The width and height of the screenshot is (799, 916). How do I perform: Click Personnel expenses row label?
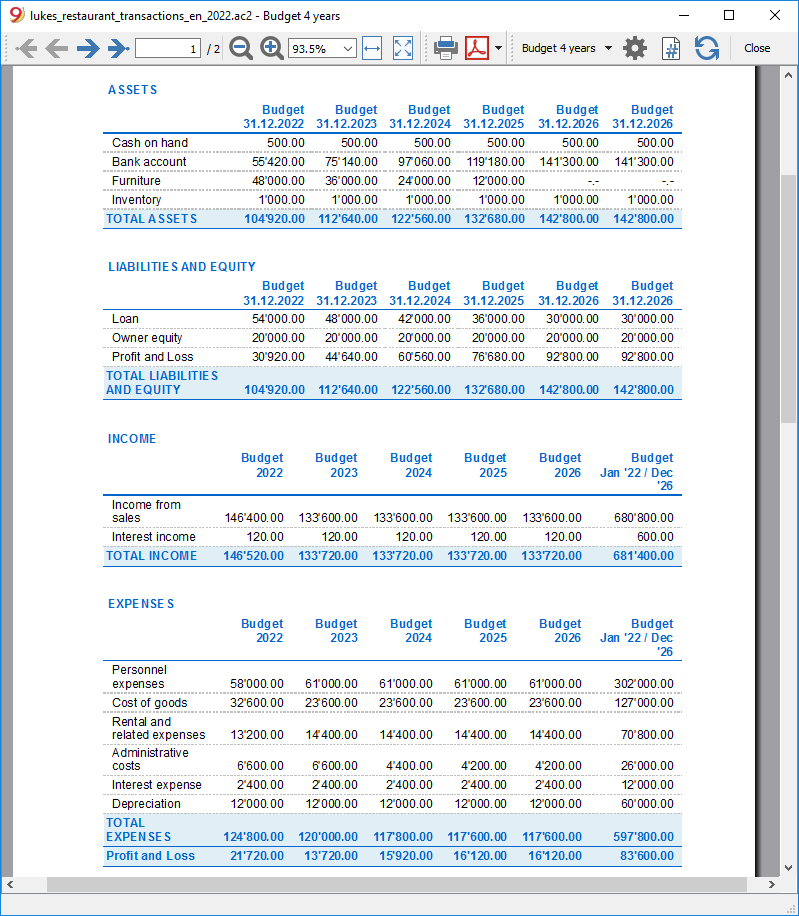139,677
